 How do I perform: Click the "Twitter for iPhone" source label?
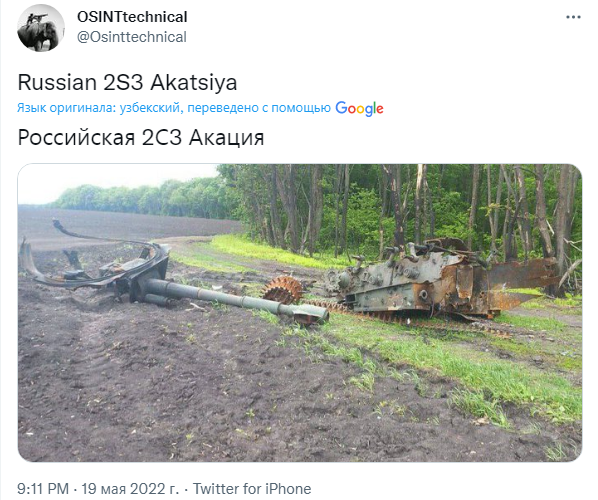coord(252,489)
